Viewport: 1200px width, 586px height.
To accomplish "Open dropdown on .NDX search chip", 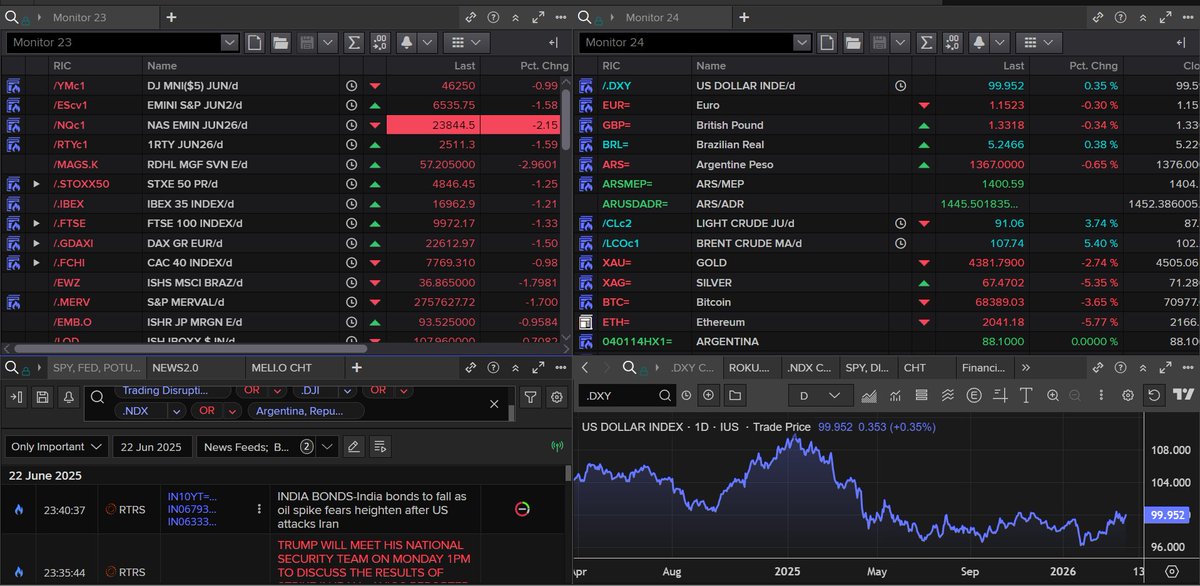I will click(x=175, y=411).
